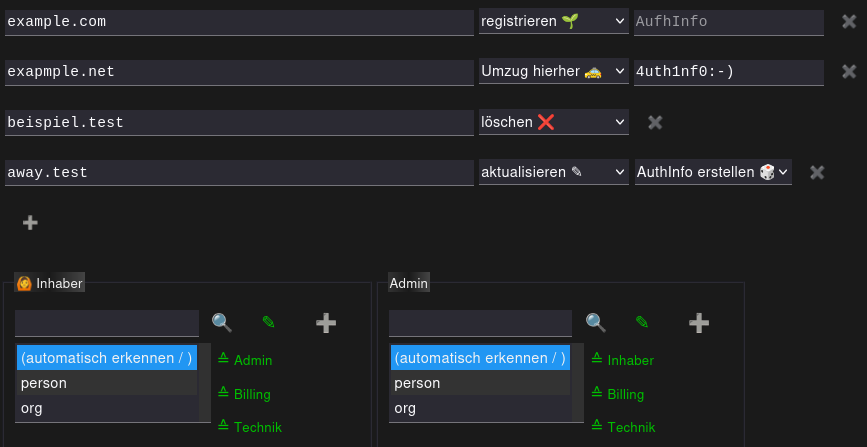Open the 'löschen' action dropdown
Image resolution: width=867 pixels, height=447 pixels.
point(553,122)
